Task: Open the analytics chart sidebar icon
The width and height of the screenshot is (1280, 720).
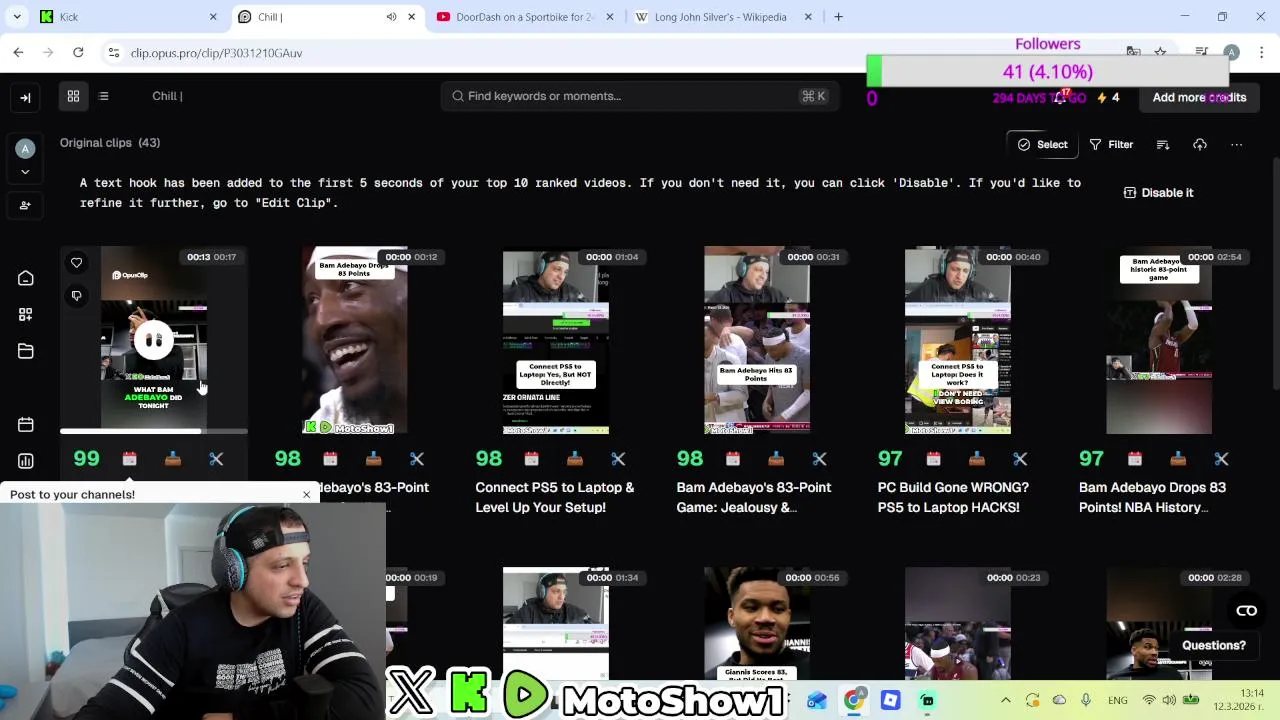Action: pos(26,461)
